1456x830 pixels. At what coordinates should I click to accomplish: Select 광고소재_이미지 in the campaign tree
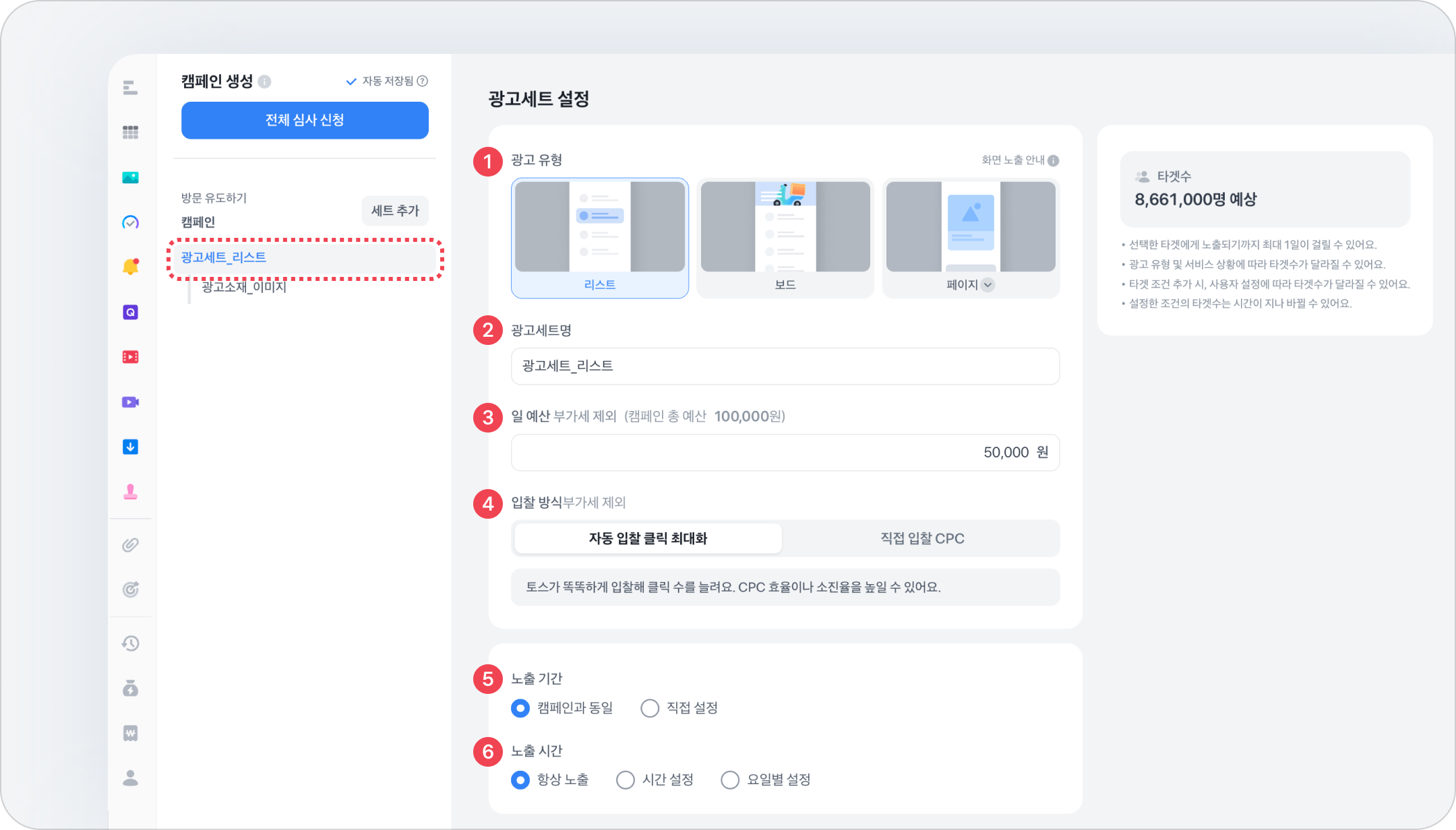coord(244,287)
